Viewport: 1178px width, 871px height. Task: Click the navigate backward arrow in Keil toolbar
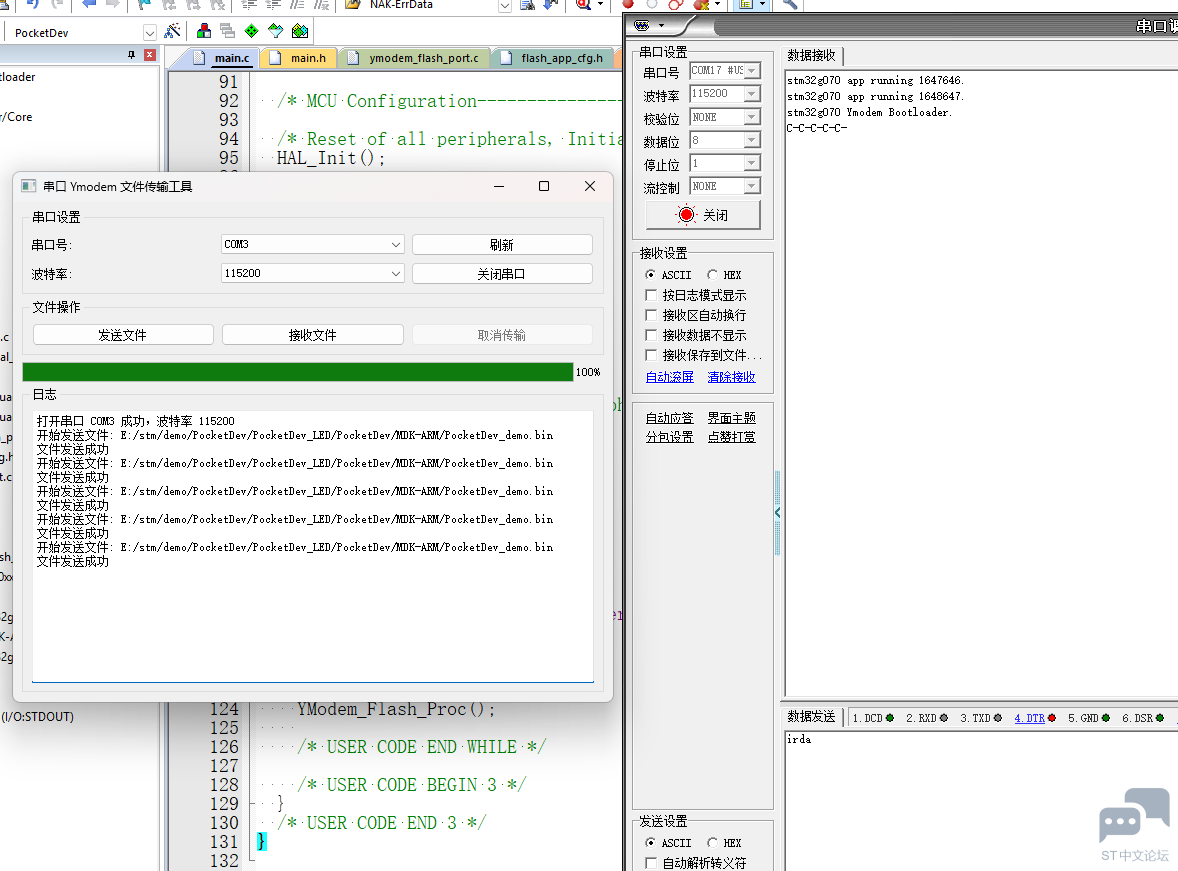click(89, 4)
